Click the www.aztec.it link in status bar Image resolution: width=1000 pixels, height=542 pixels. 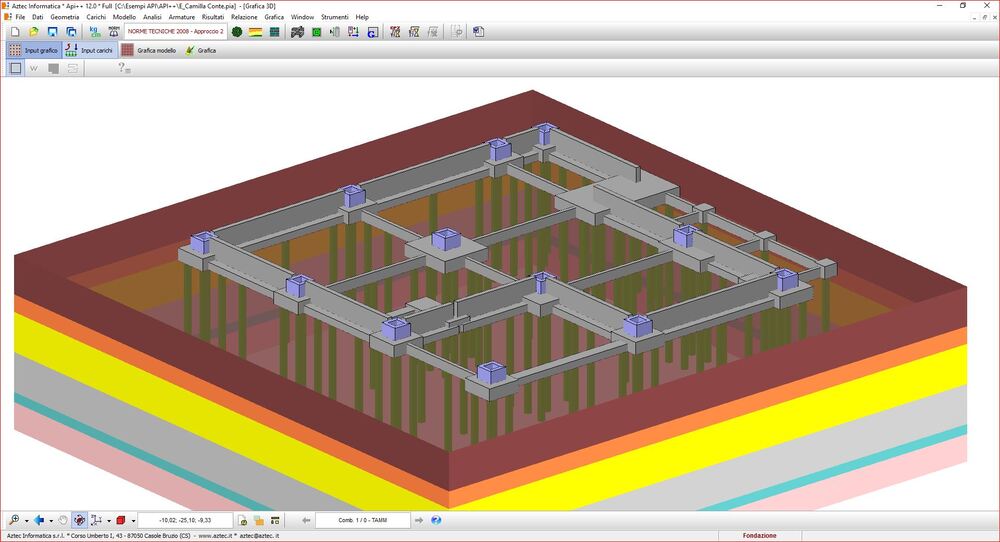[x=215, y=536]
